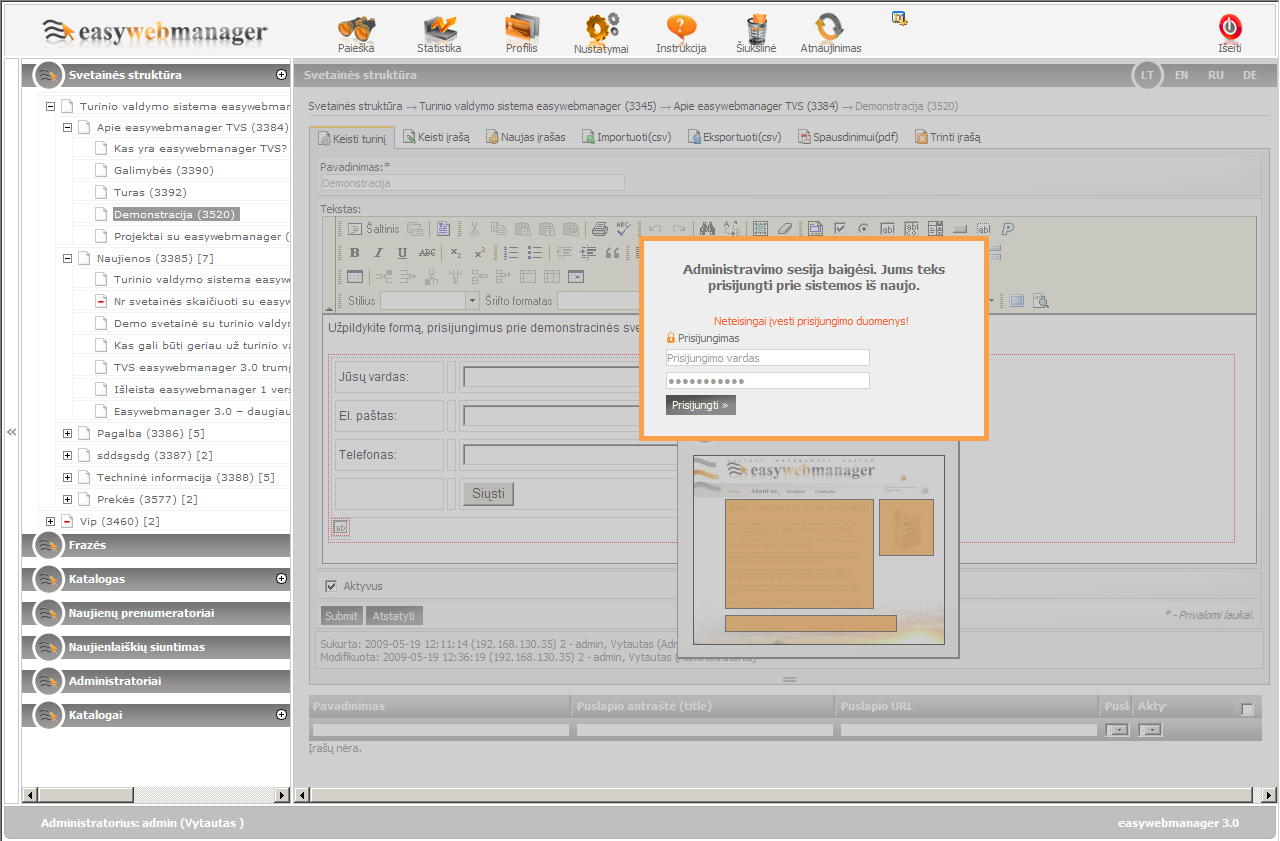Click the Undo arrow icon
The image size is (1280, 841).
(x=655, y=228)
